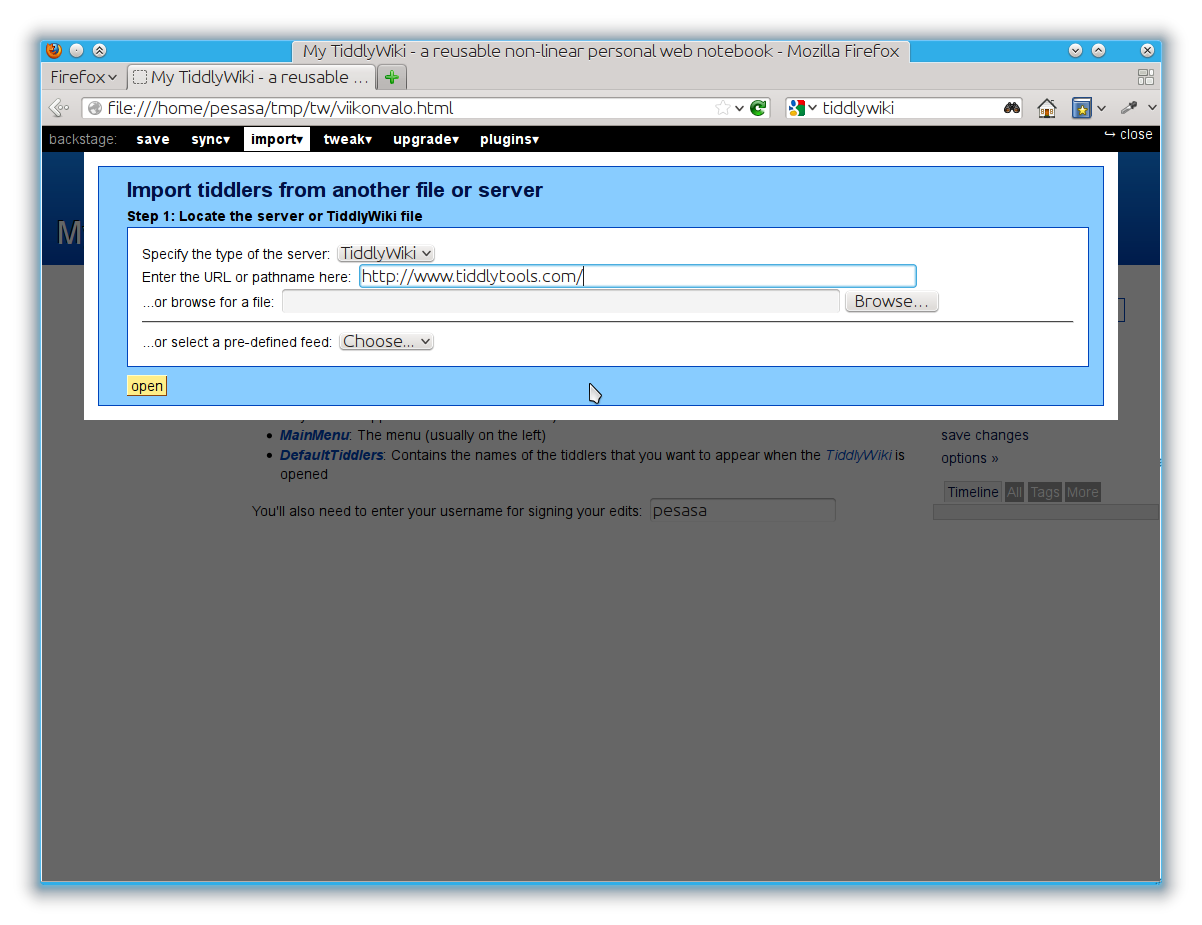Switch to the Timeline sidebar tab
1202x925 pixels.
tap(973, 492)
